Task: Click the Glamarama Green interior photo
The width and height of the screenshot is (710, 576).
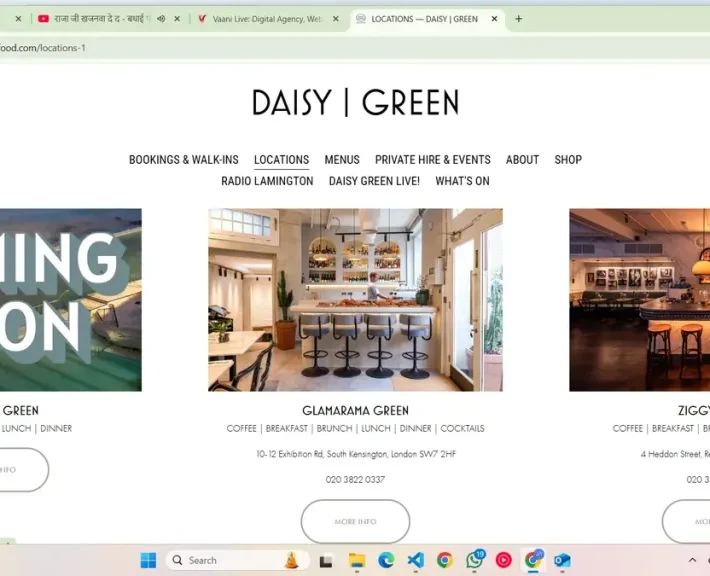Action: point(355,300)
